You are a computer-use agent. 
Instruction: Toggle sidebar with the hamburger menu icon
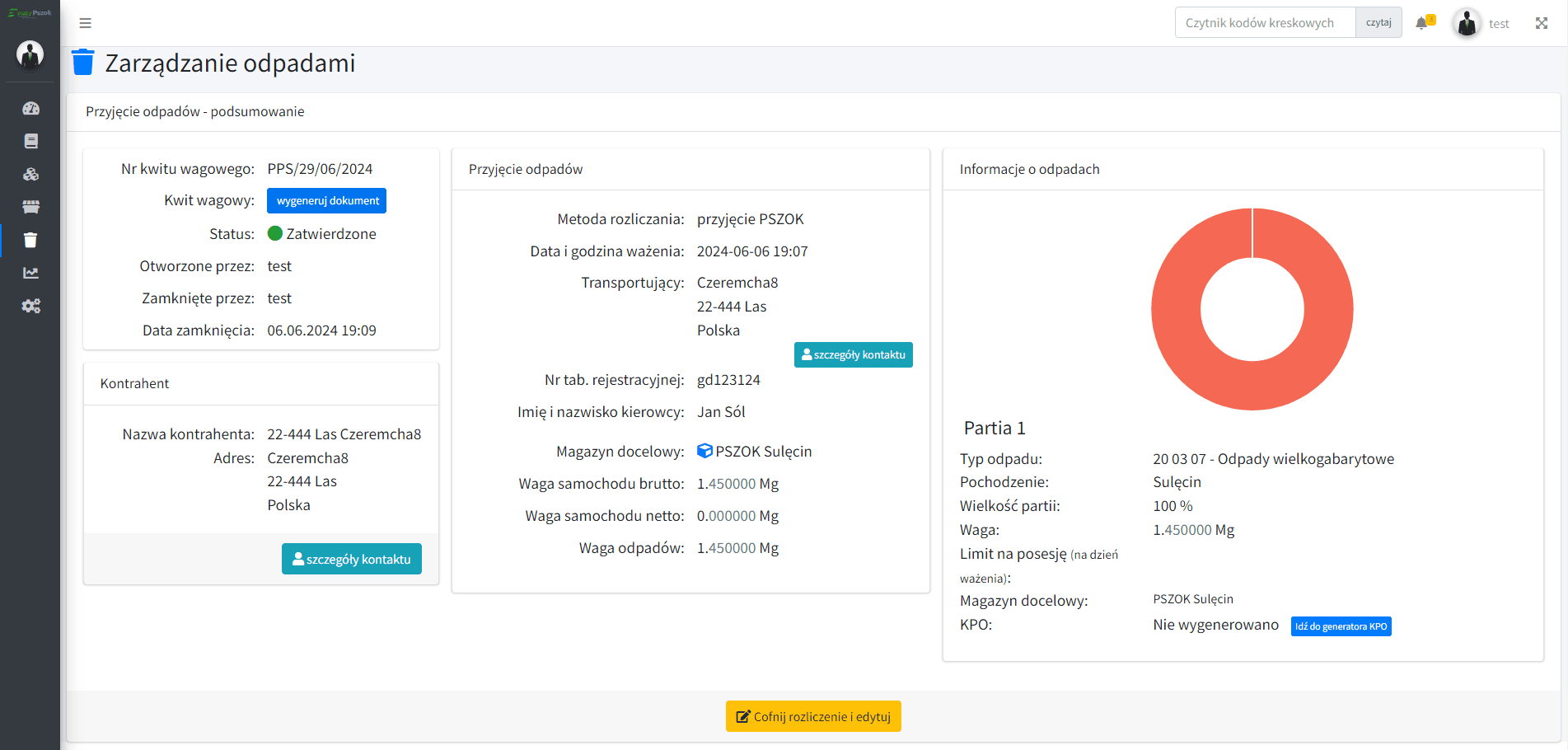[85, 23]
